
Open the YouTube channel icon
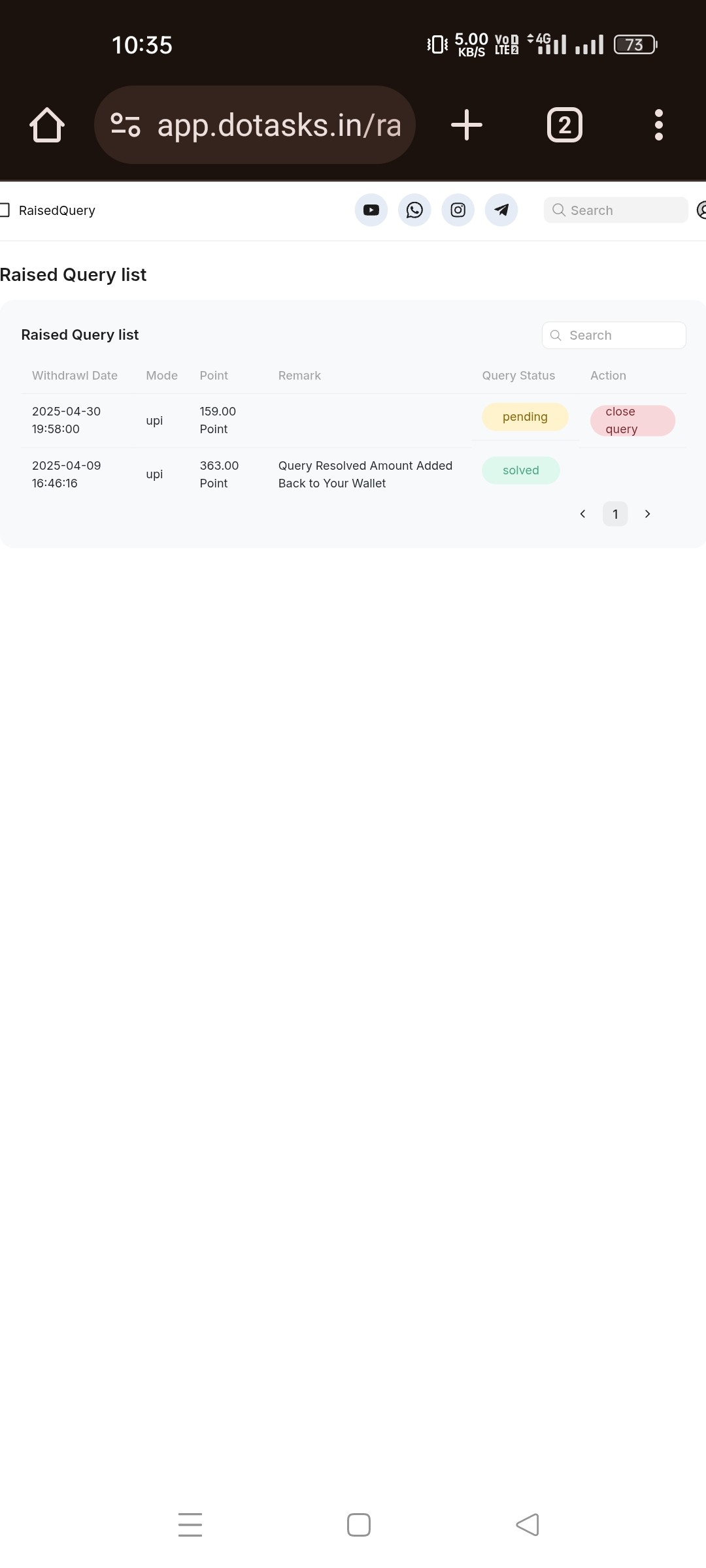coord(371,210)
